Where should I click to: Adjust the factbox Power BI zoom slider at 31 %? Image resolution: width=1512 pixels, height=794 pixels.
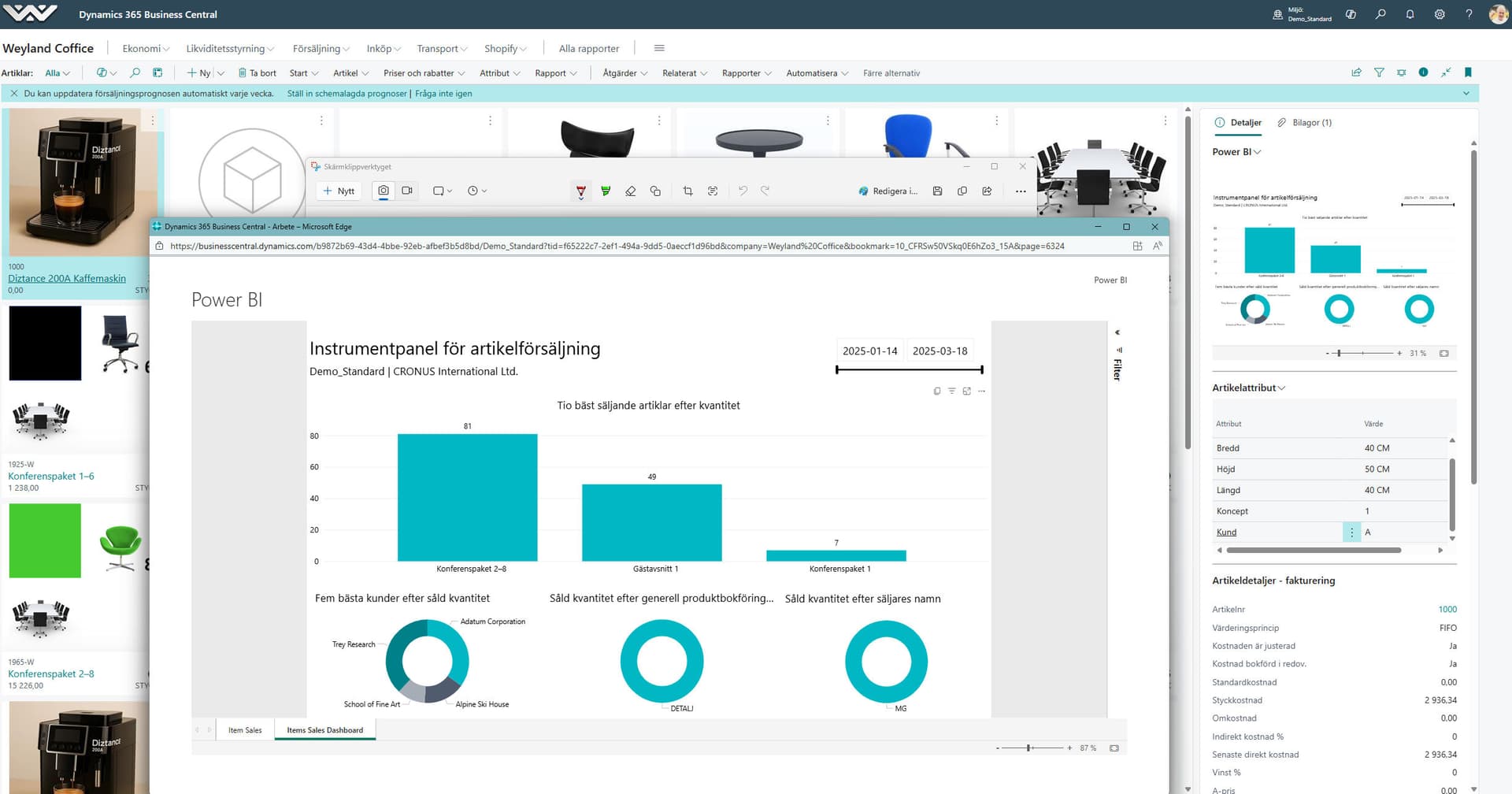tap(1340, 353)
